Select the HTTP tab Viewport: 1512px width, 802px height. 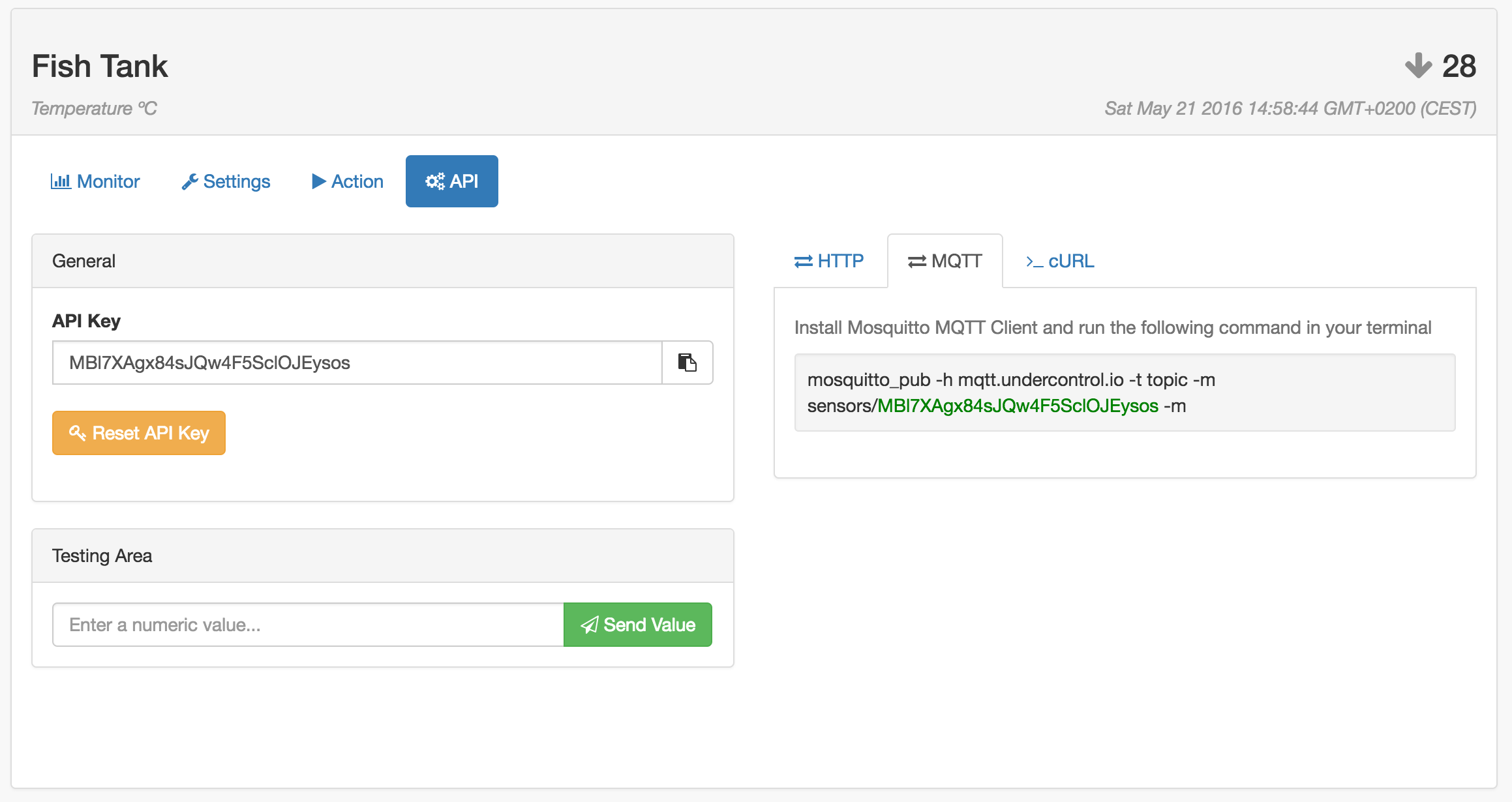point(830,261)
